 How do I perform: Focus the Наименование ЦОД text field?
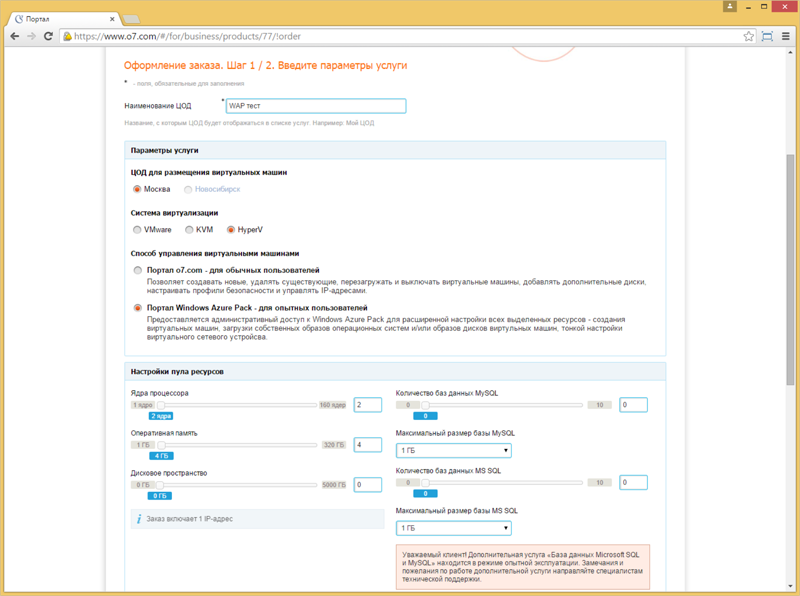[316, 106]
